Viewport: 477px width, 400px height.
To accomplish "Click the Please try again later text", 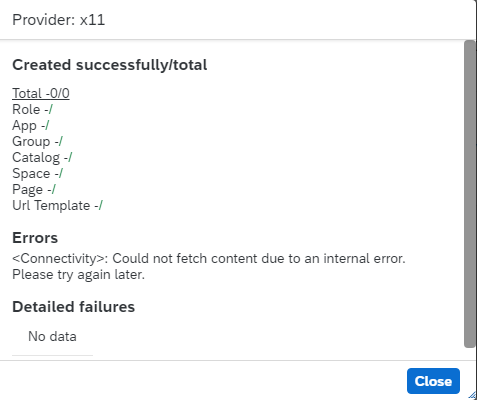I will click(78, 275).
